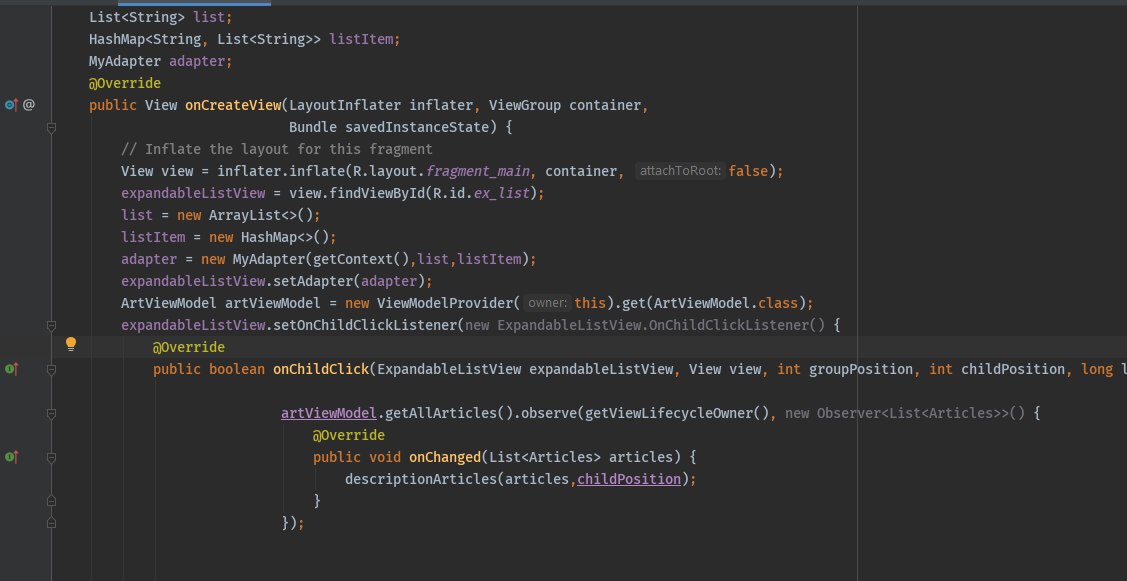
Task: Click the grayed ExpandableListView.OnChildClickListener() text
Action: tap(661, 326)
